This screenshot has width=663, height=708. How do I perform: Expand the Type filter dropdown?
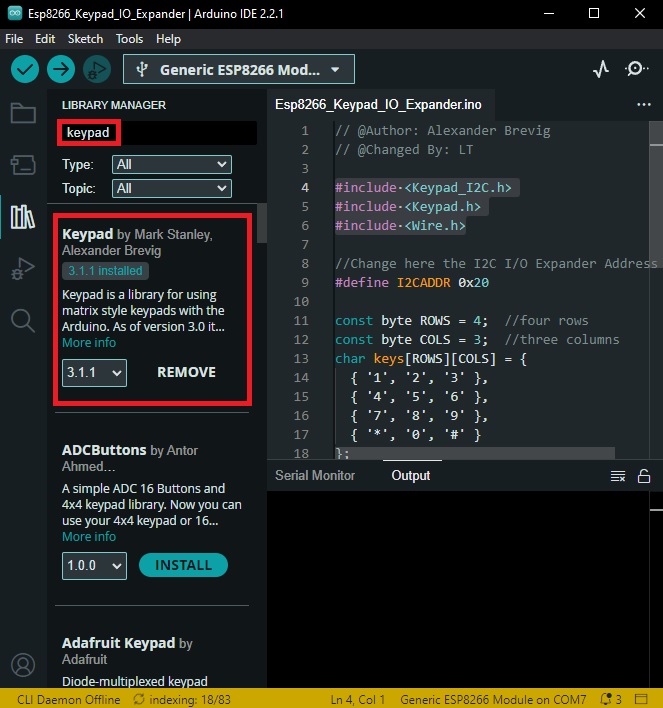(172, 164)
